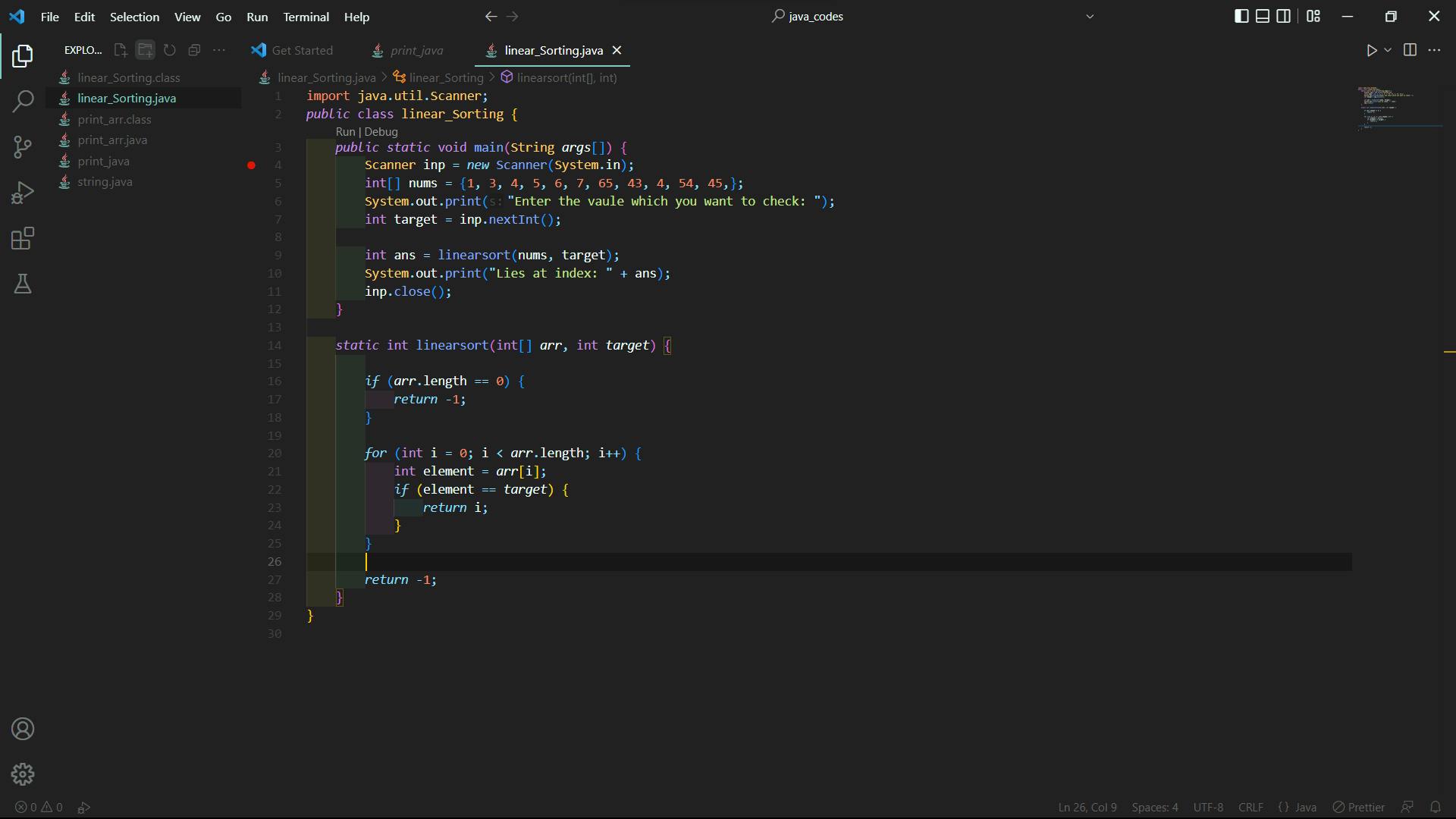Open linear_Sorting.java in Explorer
The height and width of the screenshot is (819, 1456).
click(x=144, y=99)
